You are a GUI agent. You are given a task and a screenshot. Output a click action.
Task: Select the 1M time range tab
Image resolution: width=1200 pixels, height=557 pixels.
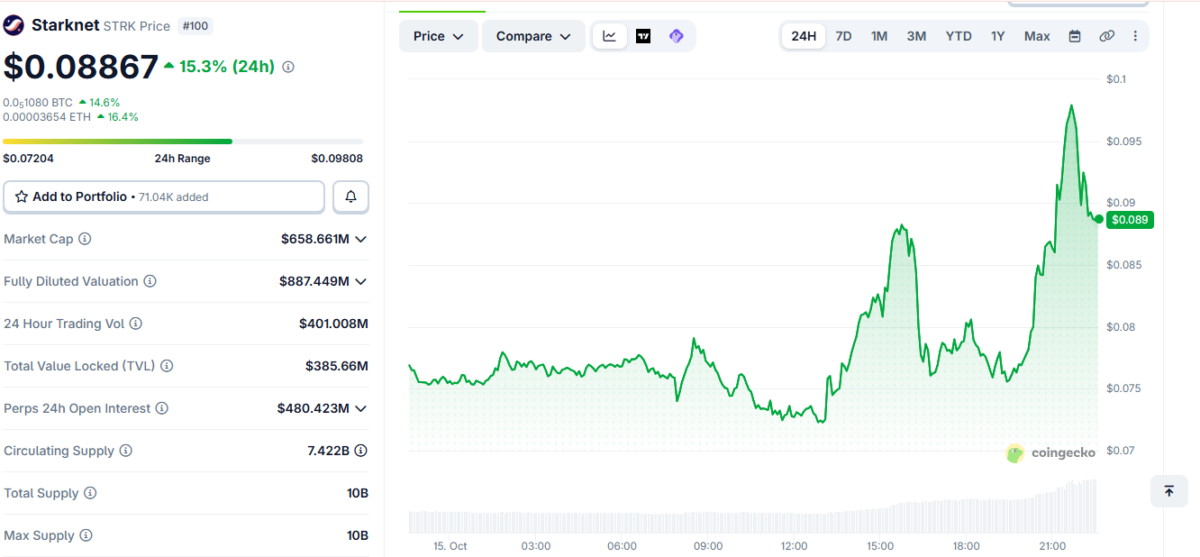879,36
